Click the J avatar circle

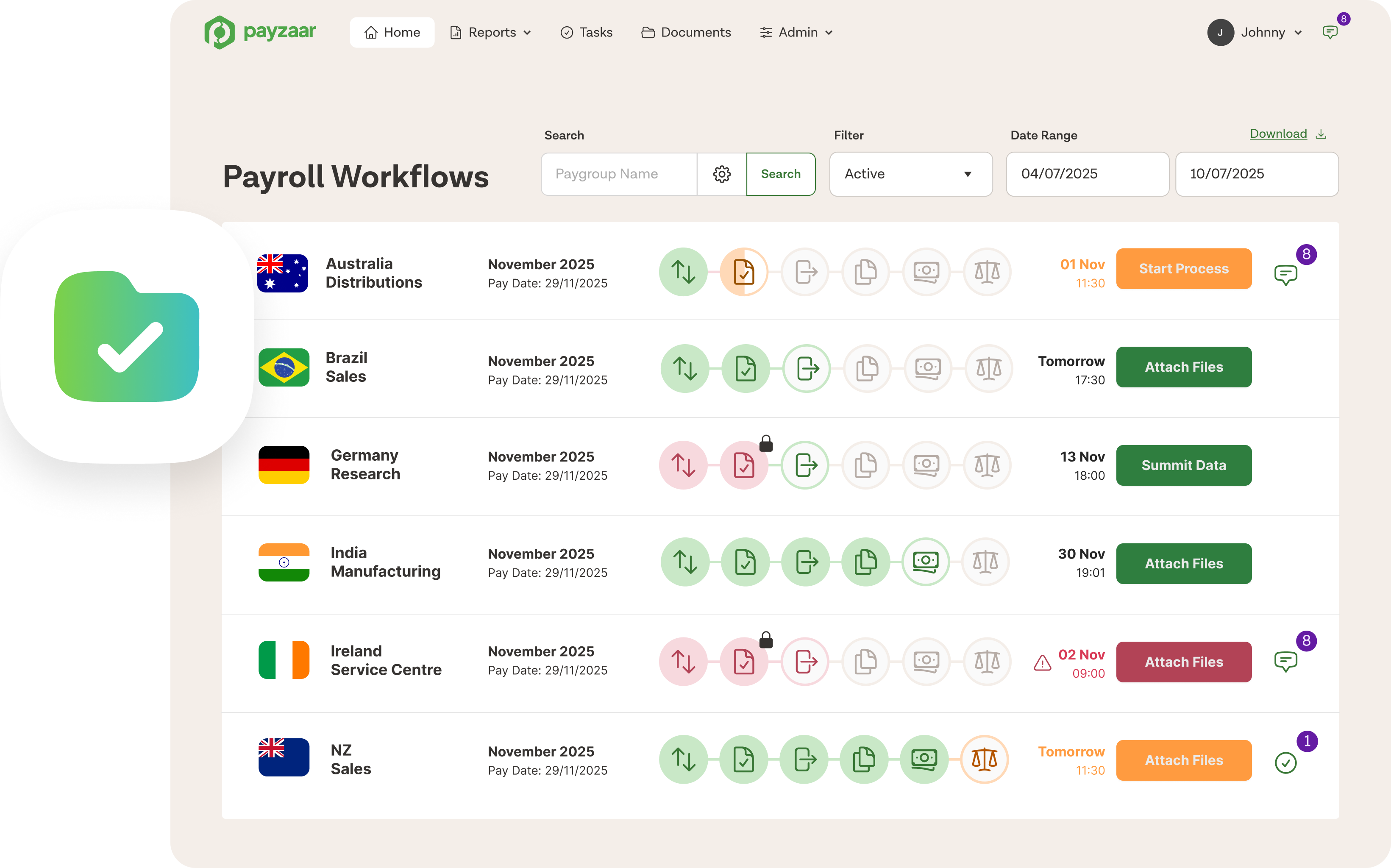pyautogui.click(x=1221, y=32)
